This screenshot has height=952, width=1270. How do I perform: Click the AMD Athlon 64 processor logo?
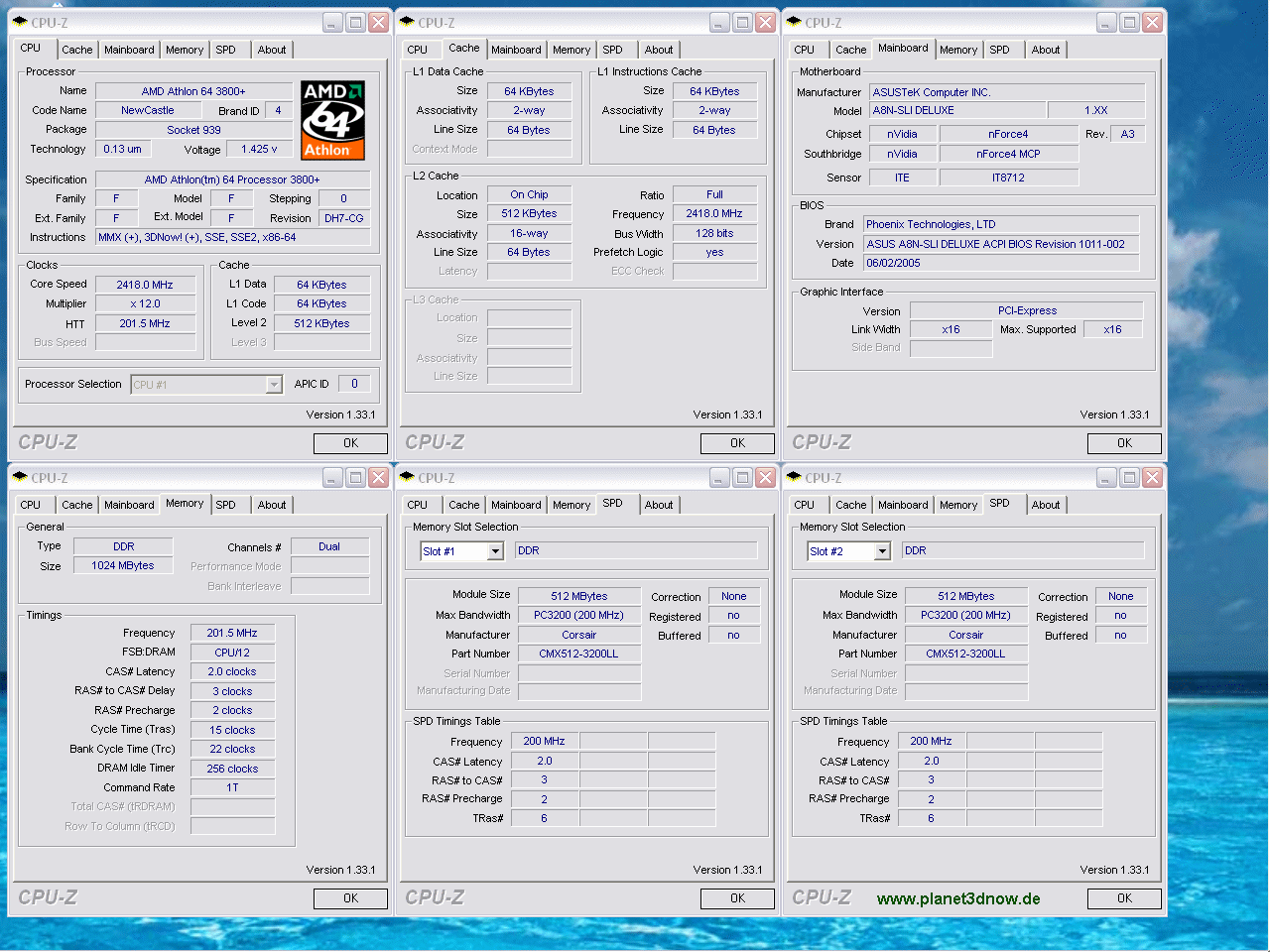[x=333, y=120]
